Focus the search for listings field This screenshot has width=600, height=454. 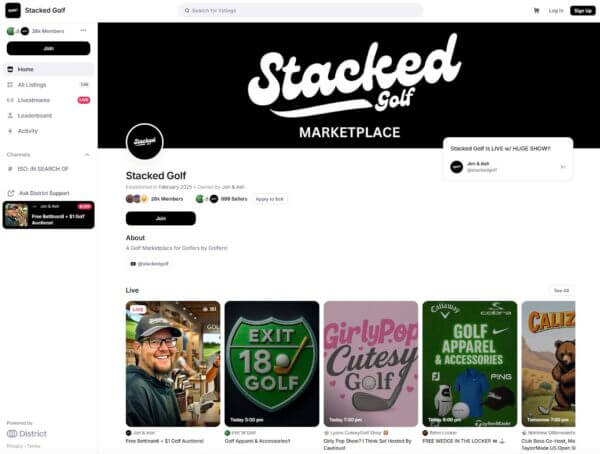click(301, 10)
